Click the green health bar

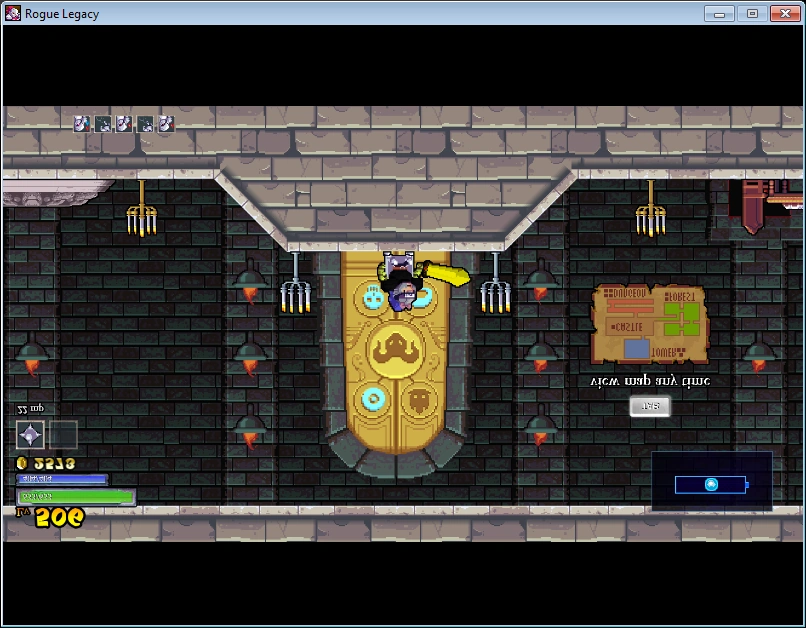pyautogui.click(x=76, y=497)
